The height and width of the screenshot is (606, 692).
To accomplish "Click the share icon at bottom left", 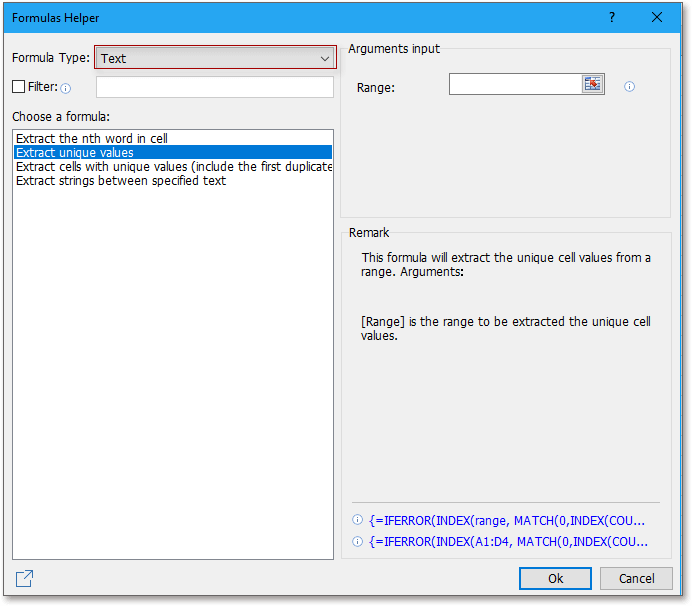I will (x=24, y=578).
